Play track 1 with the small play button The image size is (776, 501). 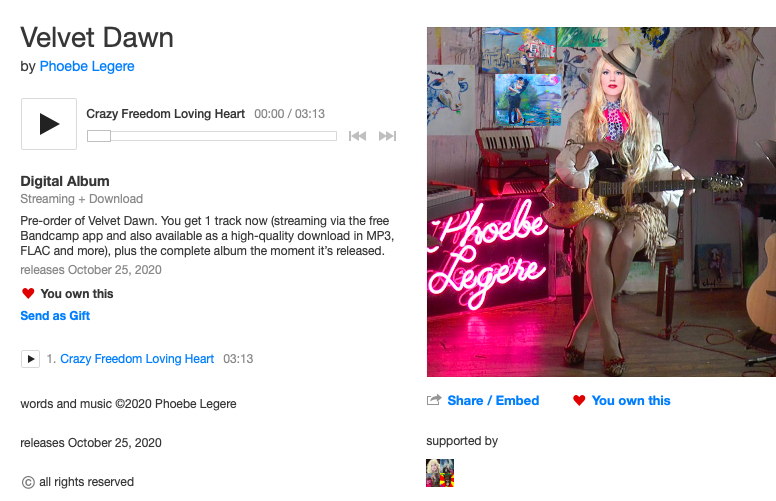tap(30, 359)
